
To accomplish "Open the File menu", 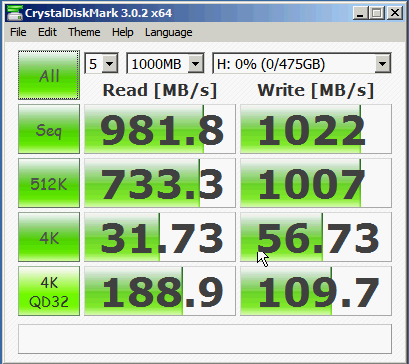I will [x=18, y=32].
